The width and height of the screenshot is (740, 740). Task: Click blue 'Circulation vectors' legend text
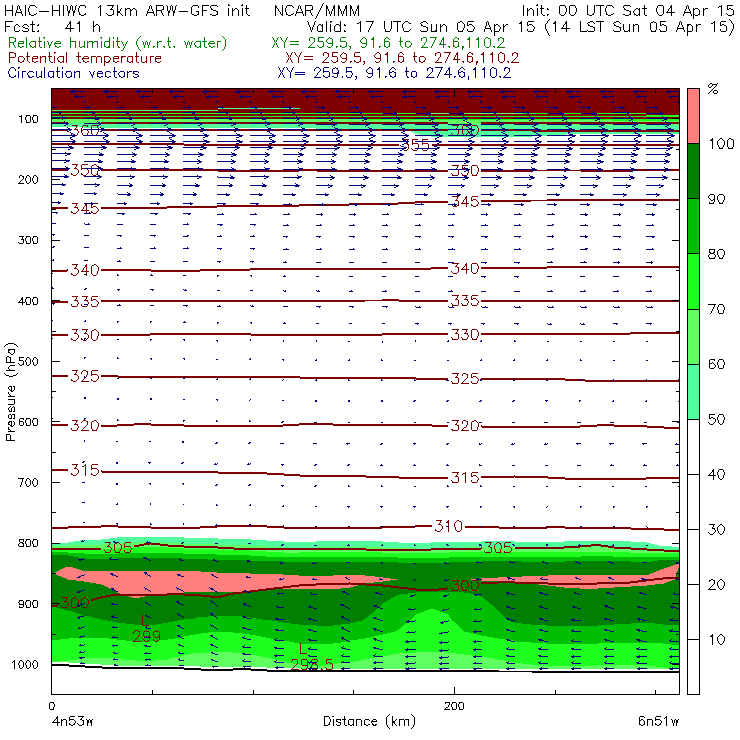point(74,73)
